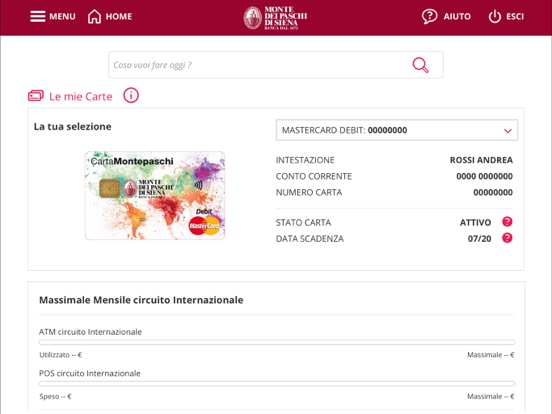Click 'Massimale -- €' under the POS bar
Viewport: 552px width, 414px height.
click(491, 396)
